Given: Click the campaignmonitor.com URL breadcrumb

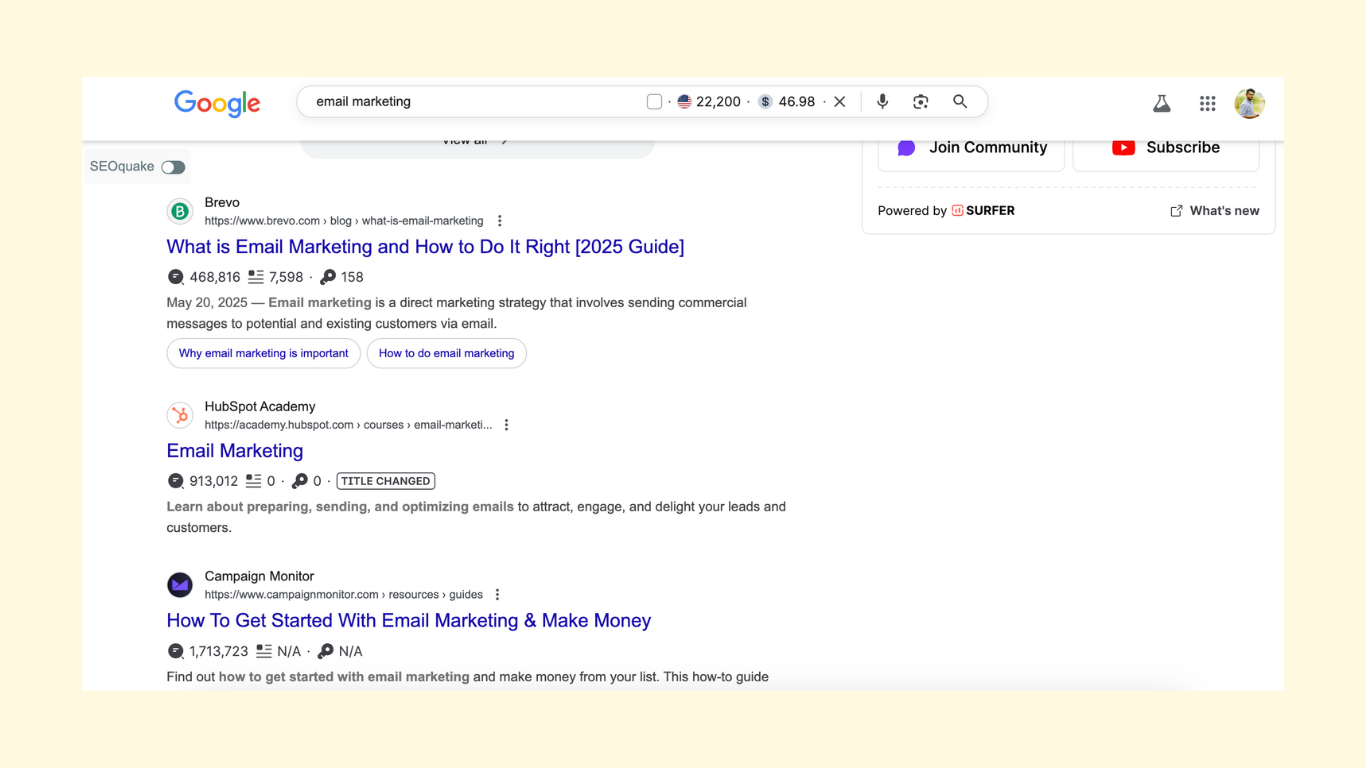Looking at the screenshot, I should [344, 595].
